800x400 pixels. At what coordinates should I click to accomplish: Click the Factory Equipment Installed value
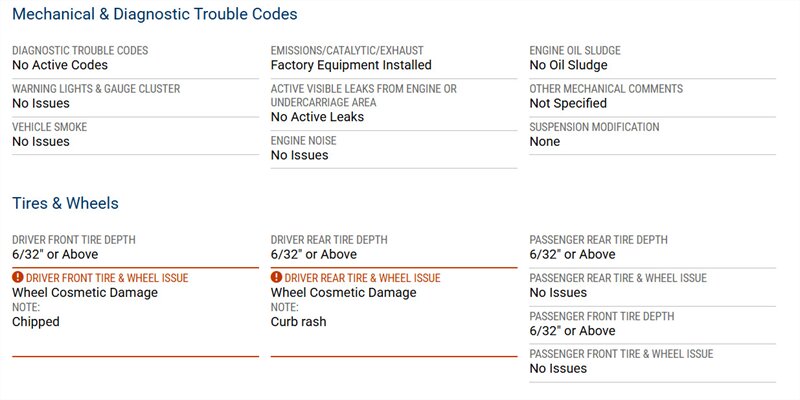(351, 65)
